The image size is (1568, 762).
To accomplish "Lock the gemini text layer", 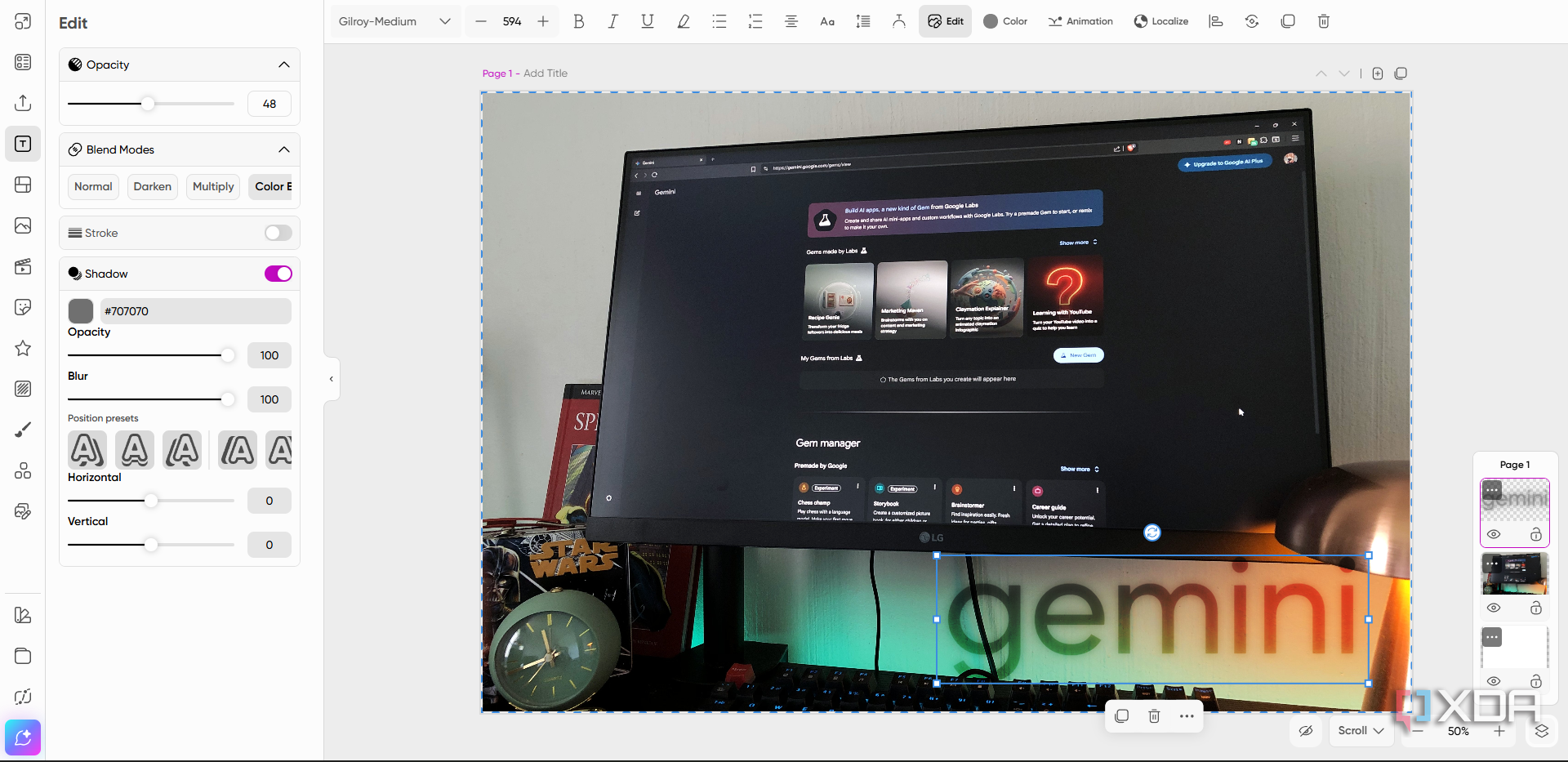I will point(1536,535).
